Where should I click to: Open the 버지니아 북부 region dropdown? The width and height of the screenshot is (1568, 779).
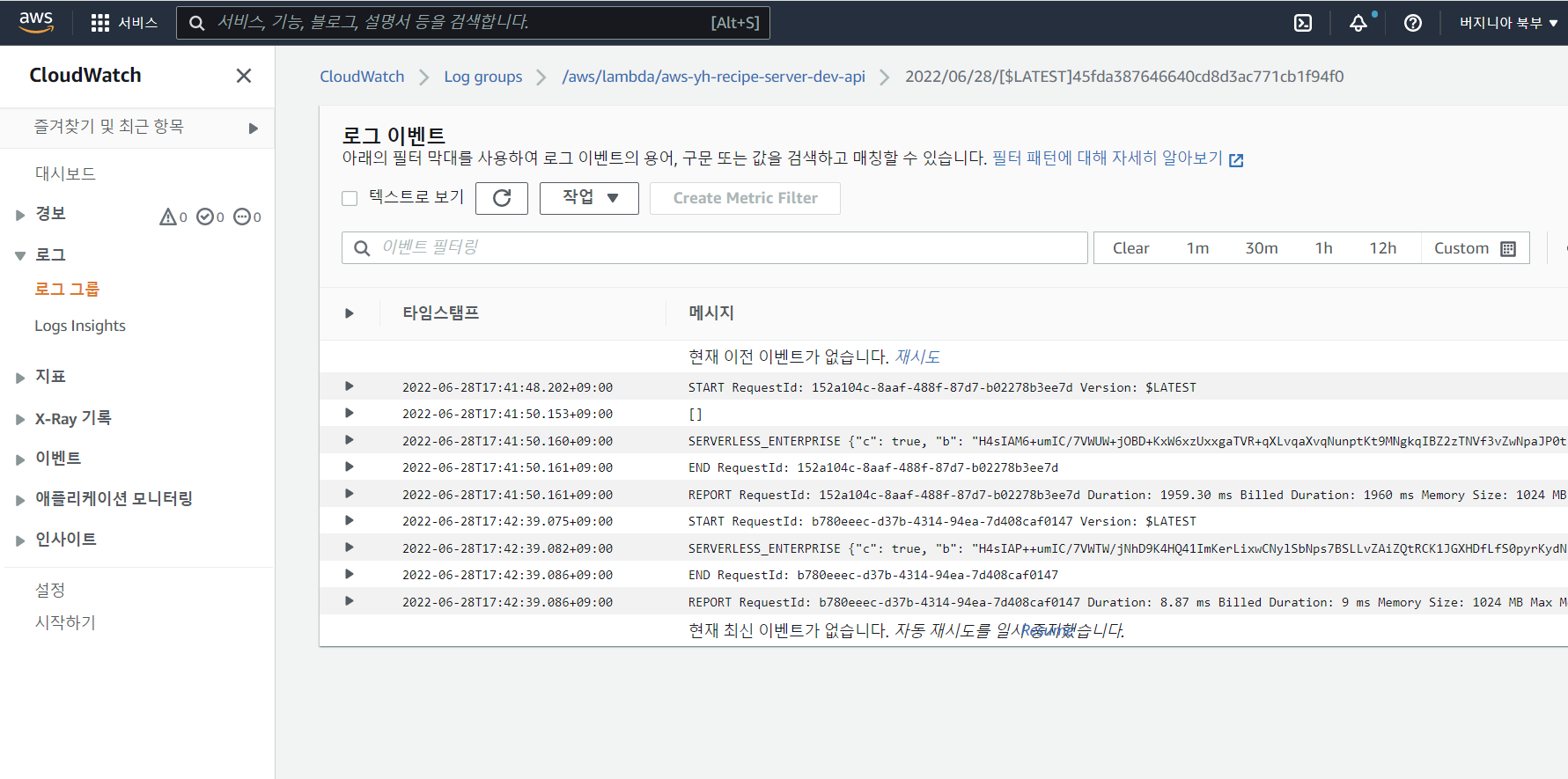[x=1508, y=23]
